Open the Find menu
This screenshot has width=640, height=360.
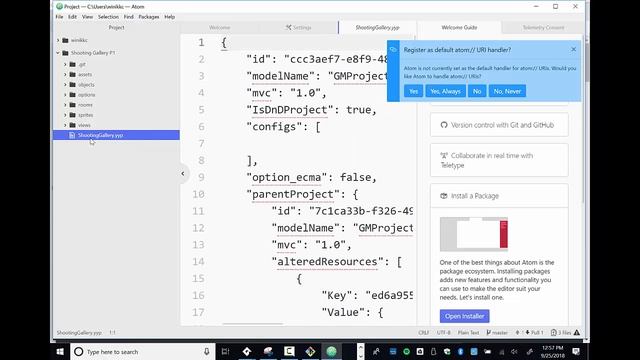point(129,17)
